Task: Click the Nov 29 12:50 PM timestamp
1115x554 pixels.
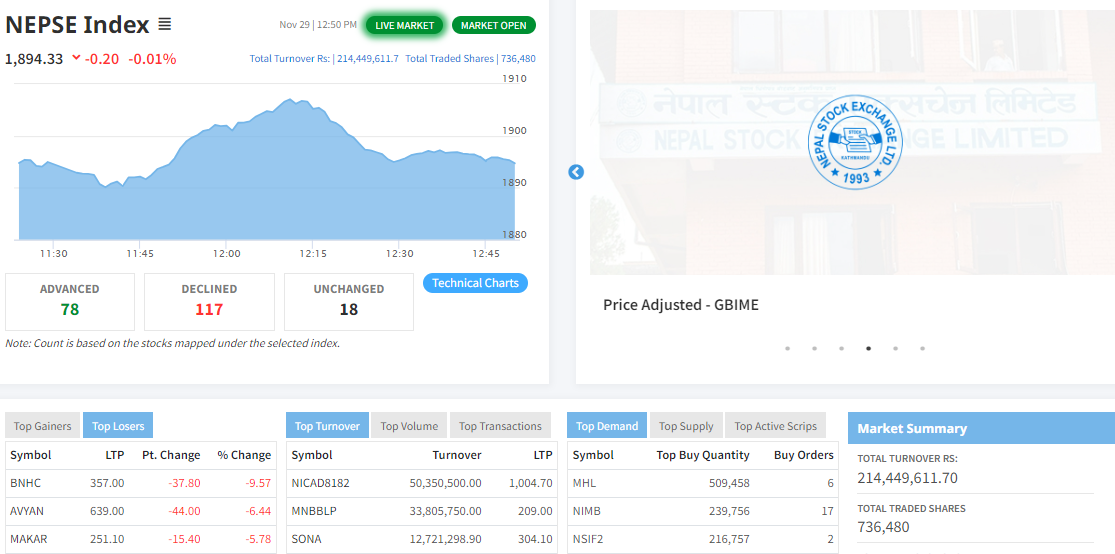Action: tap(318, 25)
